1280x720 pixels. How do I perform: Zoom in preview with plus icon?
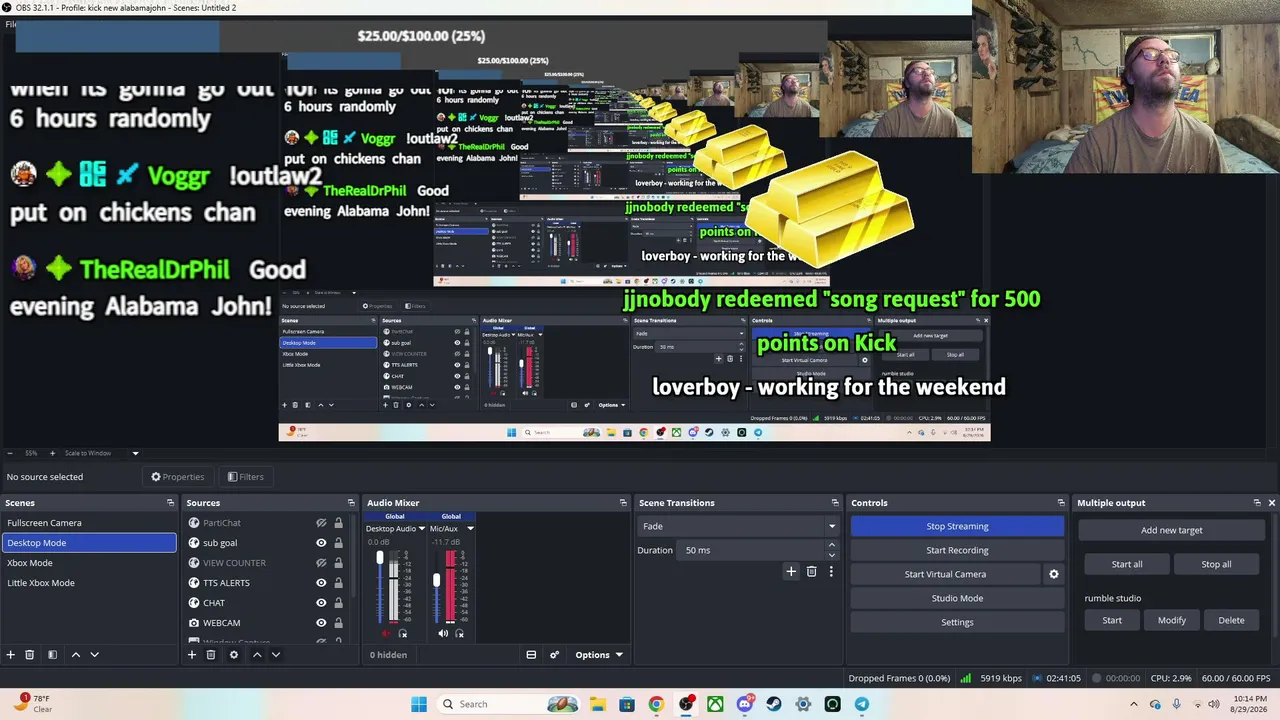[x=53, y=453]
